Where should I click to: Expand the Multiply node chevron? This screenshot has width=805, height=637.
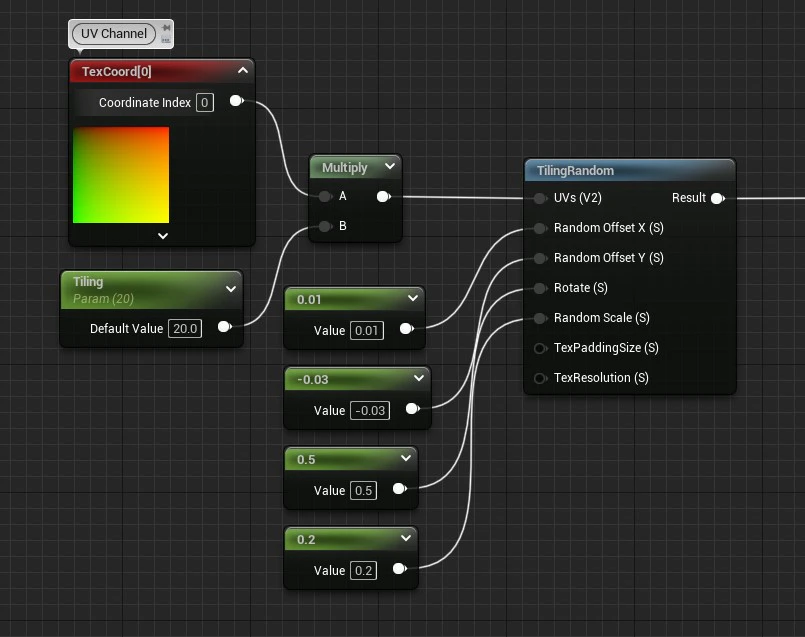[390, 166]
